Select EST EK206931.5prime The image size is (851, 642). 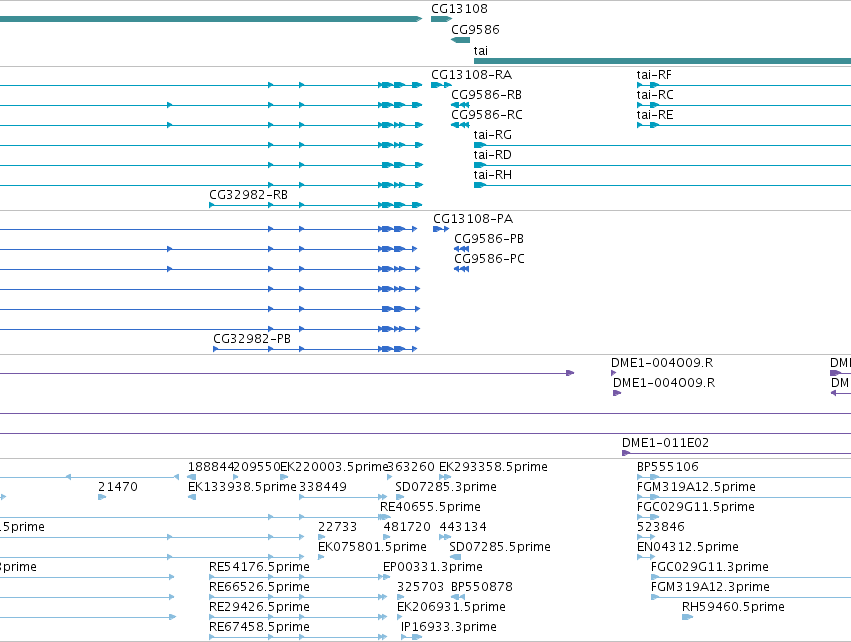[451, 607]
